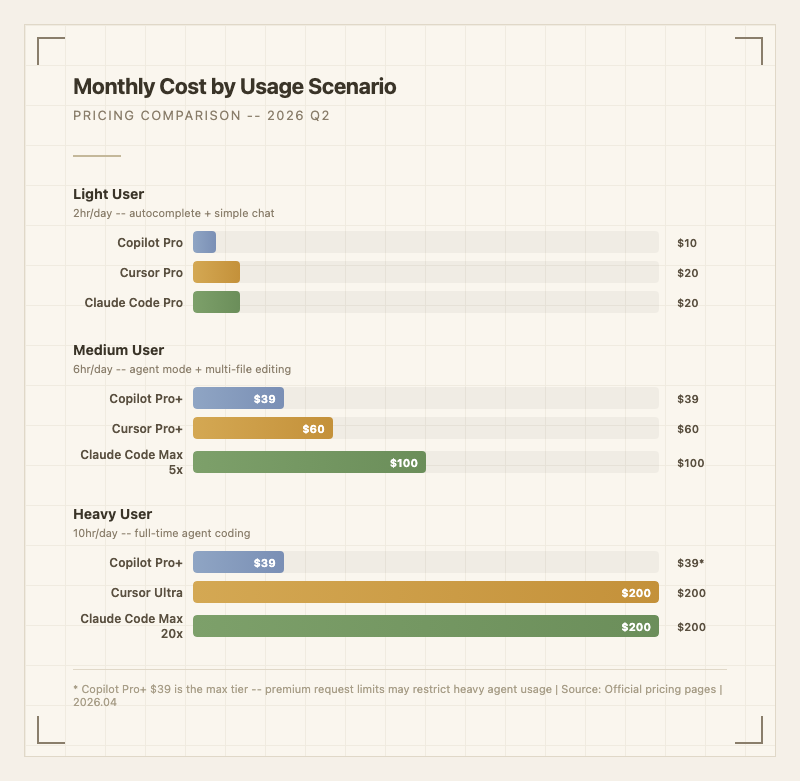
Task: Click the gold Cursor Ultra $200 bar
Action: (425, 592)
